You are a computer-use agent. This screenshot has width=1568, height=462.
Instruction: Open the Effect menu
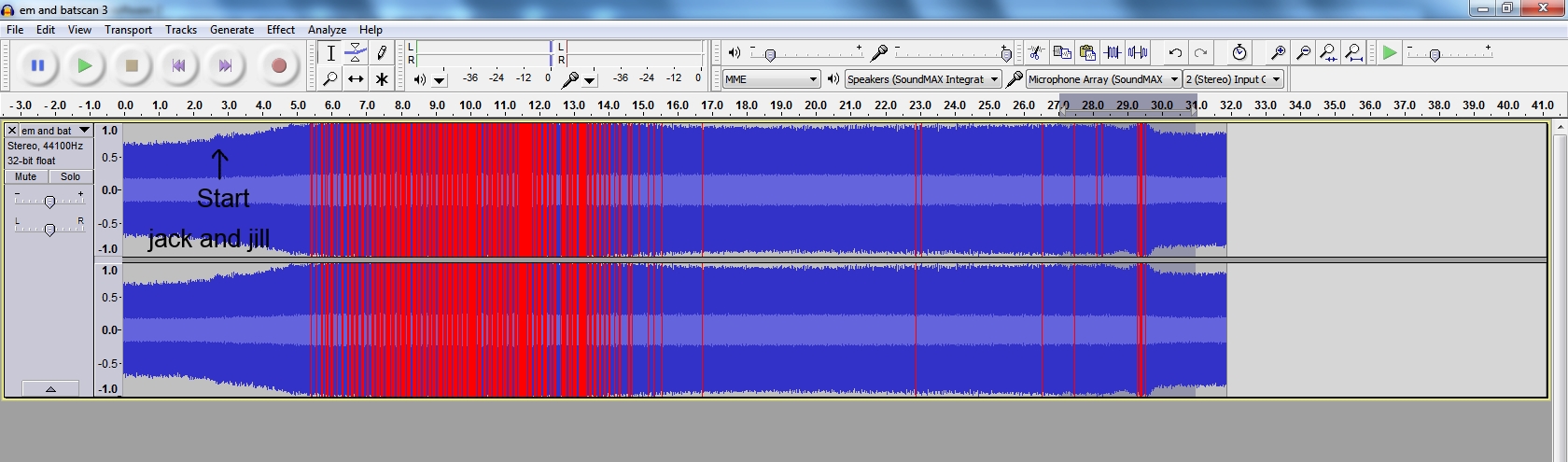[280, 30]
